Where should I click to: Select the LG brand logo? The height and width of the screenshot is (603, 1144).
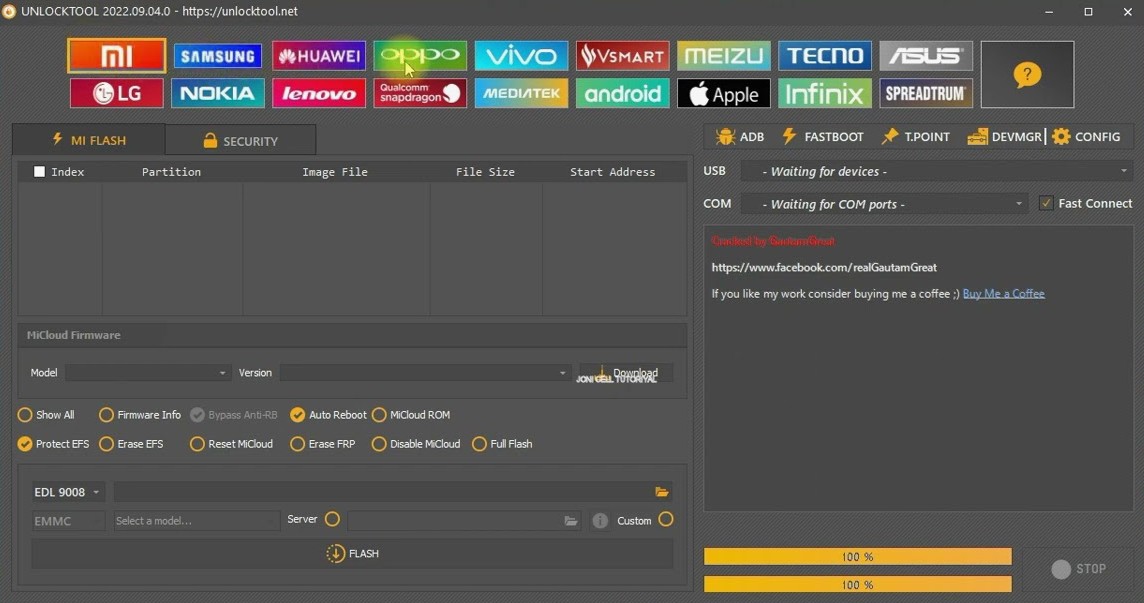[x=117, y=93]
